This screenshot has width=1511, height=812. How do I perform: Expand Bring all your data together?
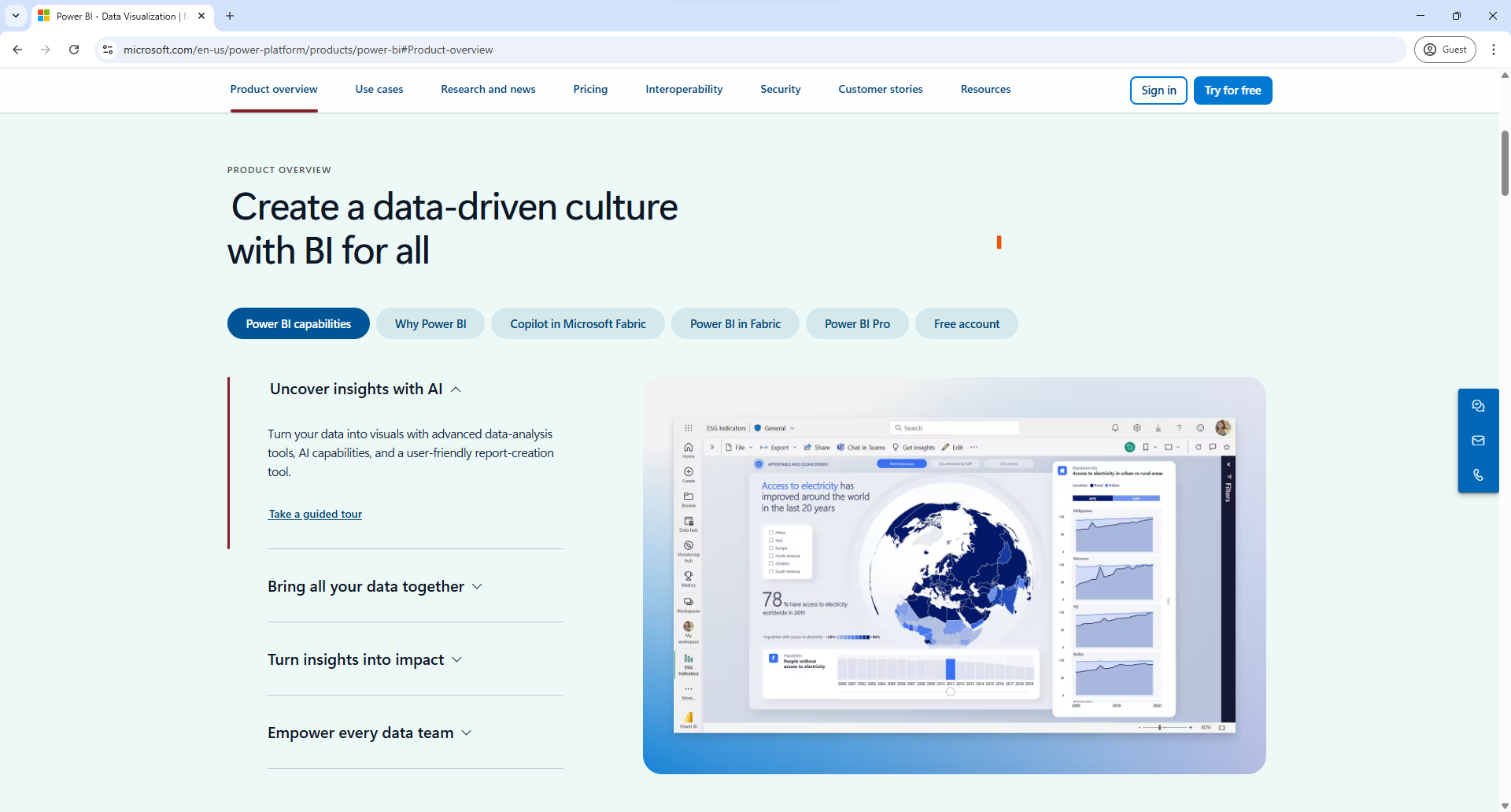coord(375,586)
